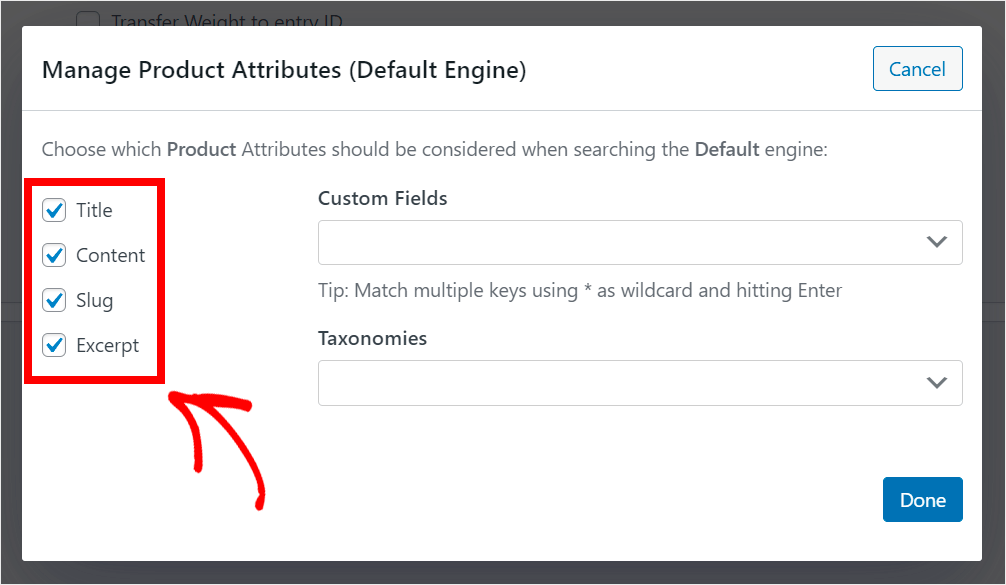Click the Taxonomies heading label
This screenshot has width=1006, height=585.
point(372,338)
